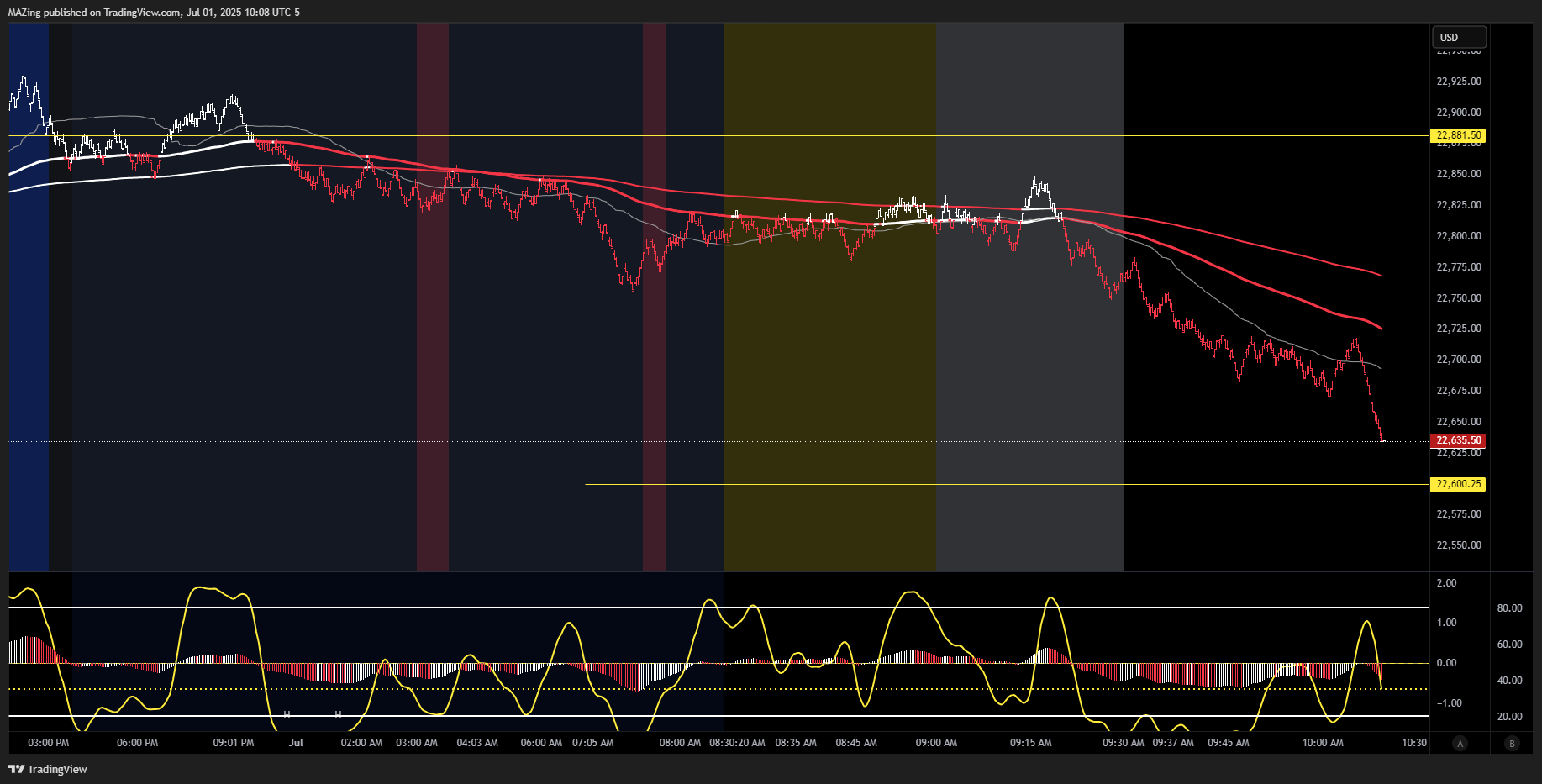The width and height of the screenshot is (1542, 784).
Task: Click the 40.00 oscillator scale value
Action: click(x=1510, y=681)
